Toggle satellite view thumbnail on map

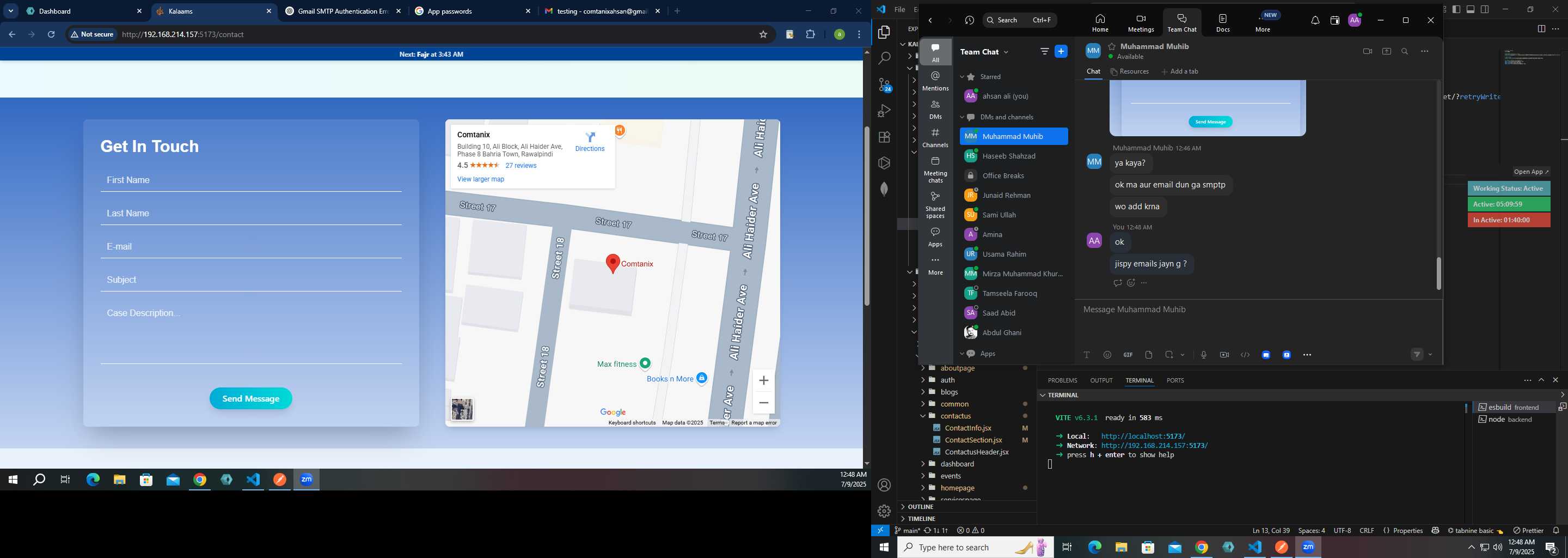click(x=462, y=409)
